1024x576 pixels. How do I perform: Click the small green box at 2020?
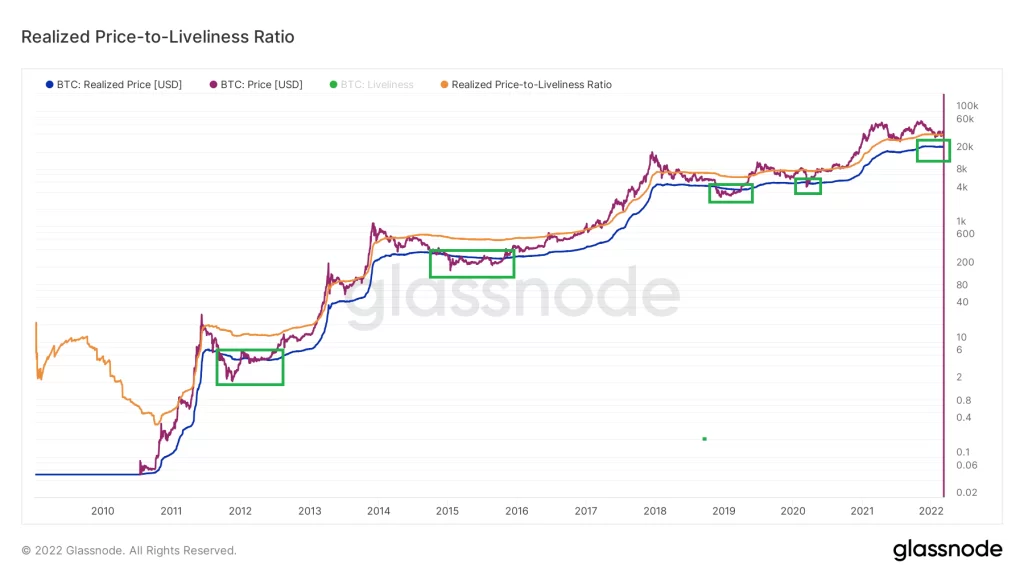pyautogui.click(x=808, y=186)
